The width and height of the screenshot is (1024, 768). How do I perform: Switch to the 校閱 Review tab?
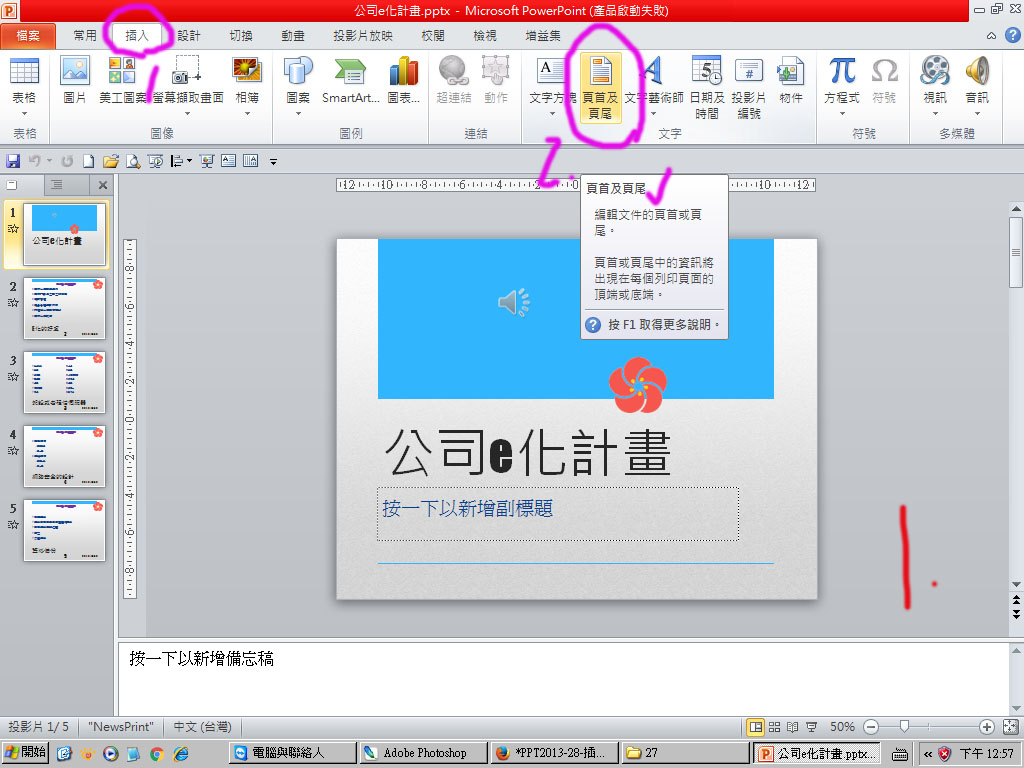click(x=433, y=35)
